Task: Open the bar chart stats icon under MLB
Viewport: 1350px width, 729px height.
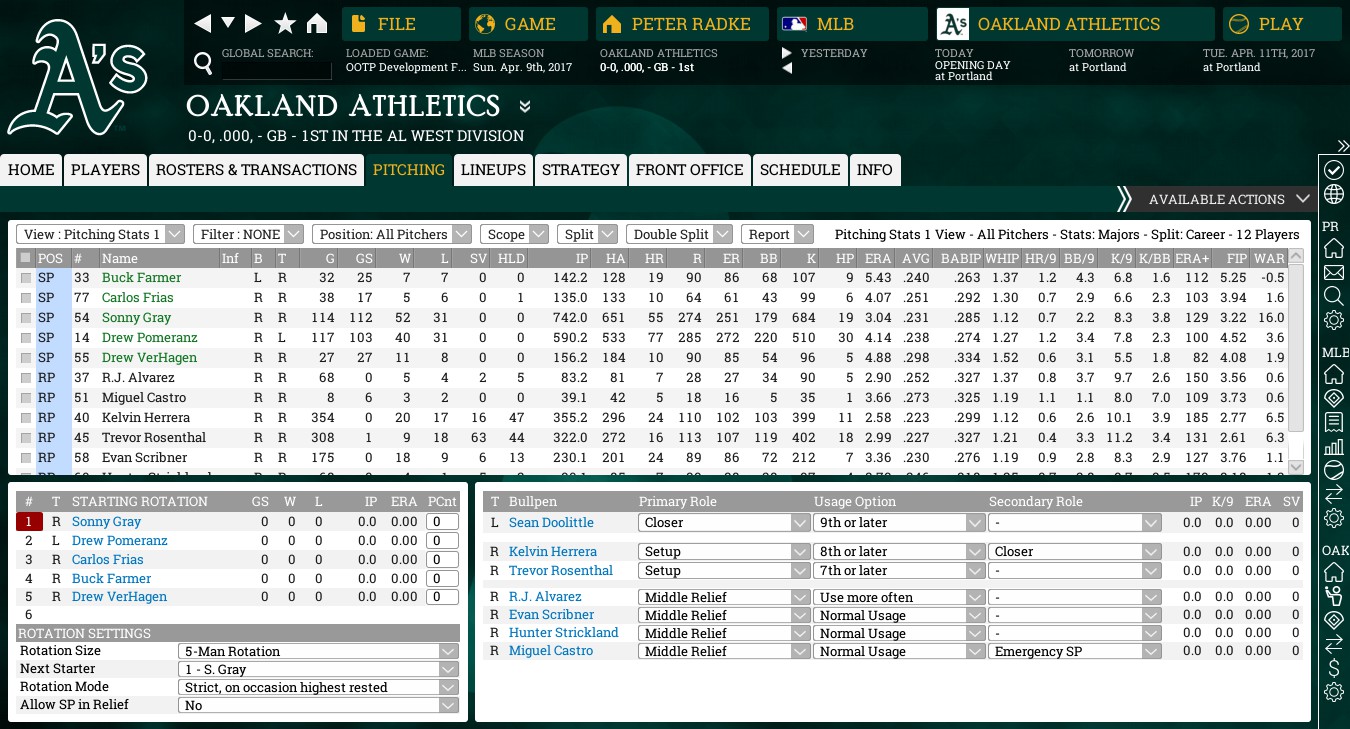Action: tap(1333, 446)
